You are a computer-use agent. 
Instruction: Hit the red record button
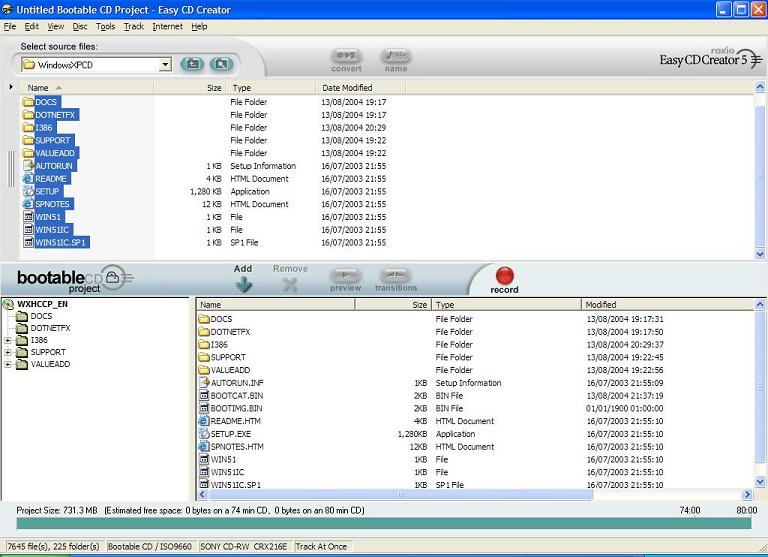click(x=504, y=275)
